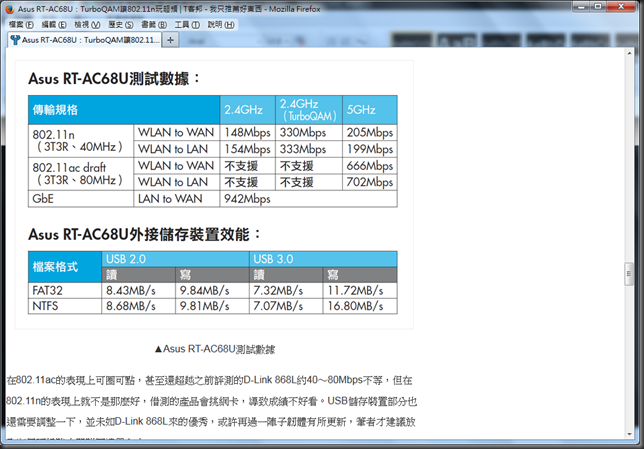Click the 11.72MB/s cell
644x449 pixels.
360,290
